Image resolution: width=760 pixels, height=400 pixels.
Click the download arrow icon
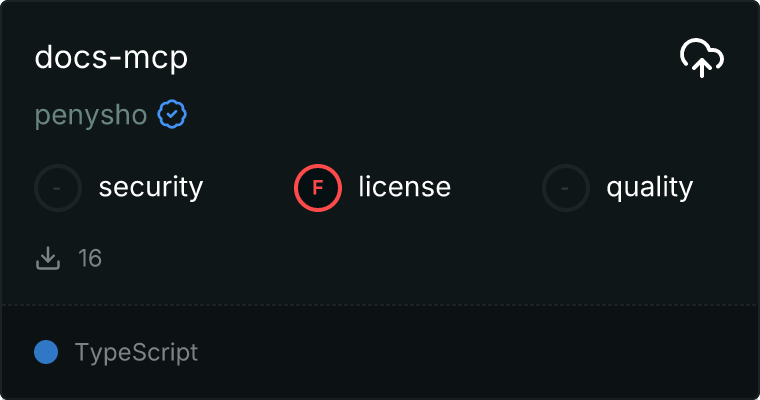48,258
